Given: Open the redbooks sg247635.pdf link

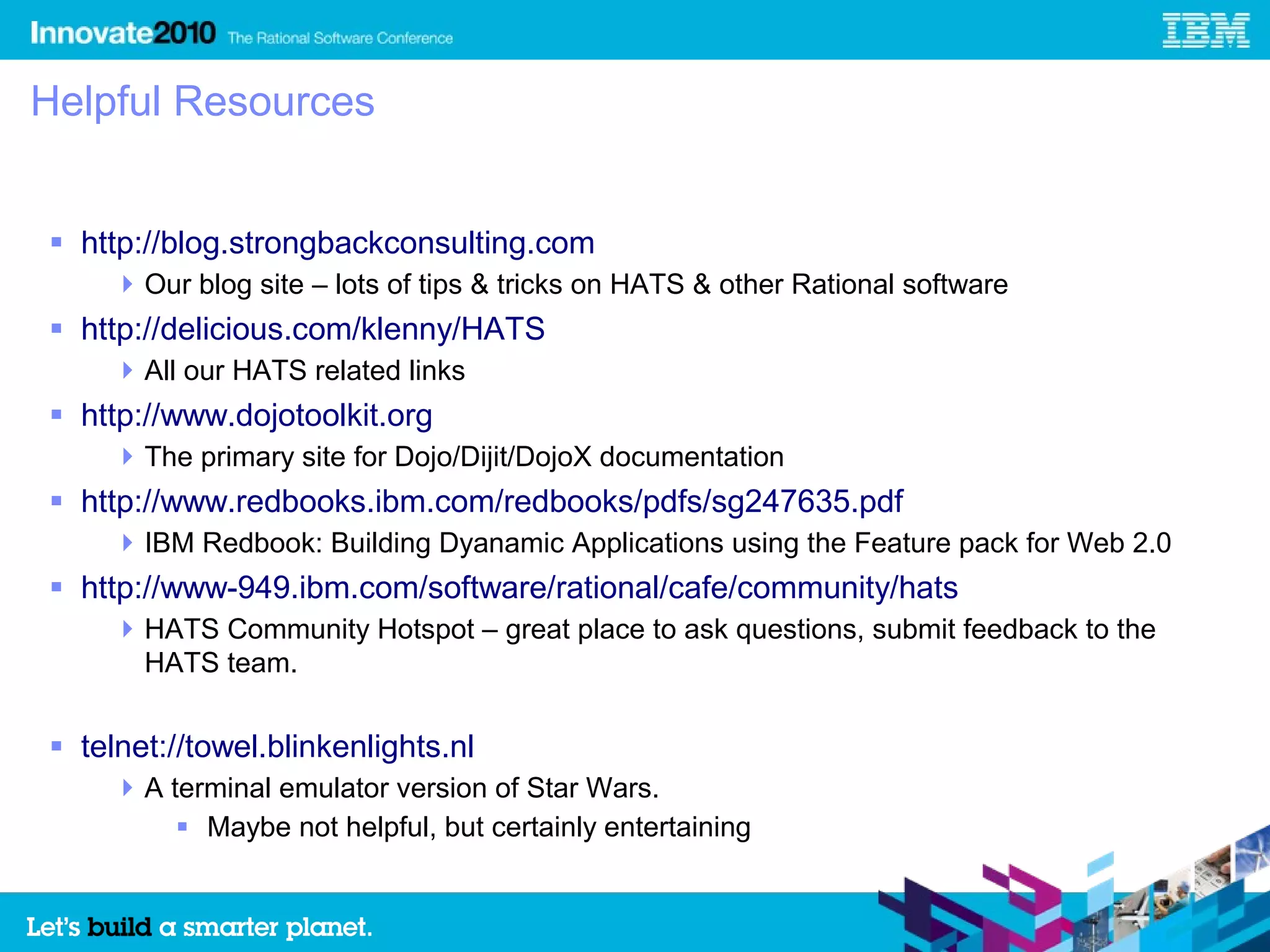Looking at the screenshot, I should pos(492,501).
